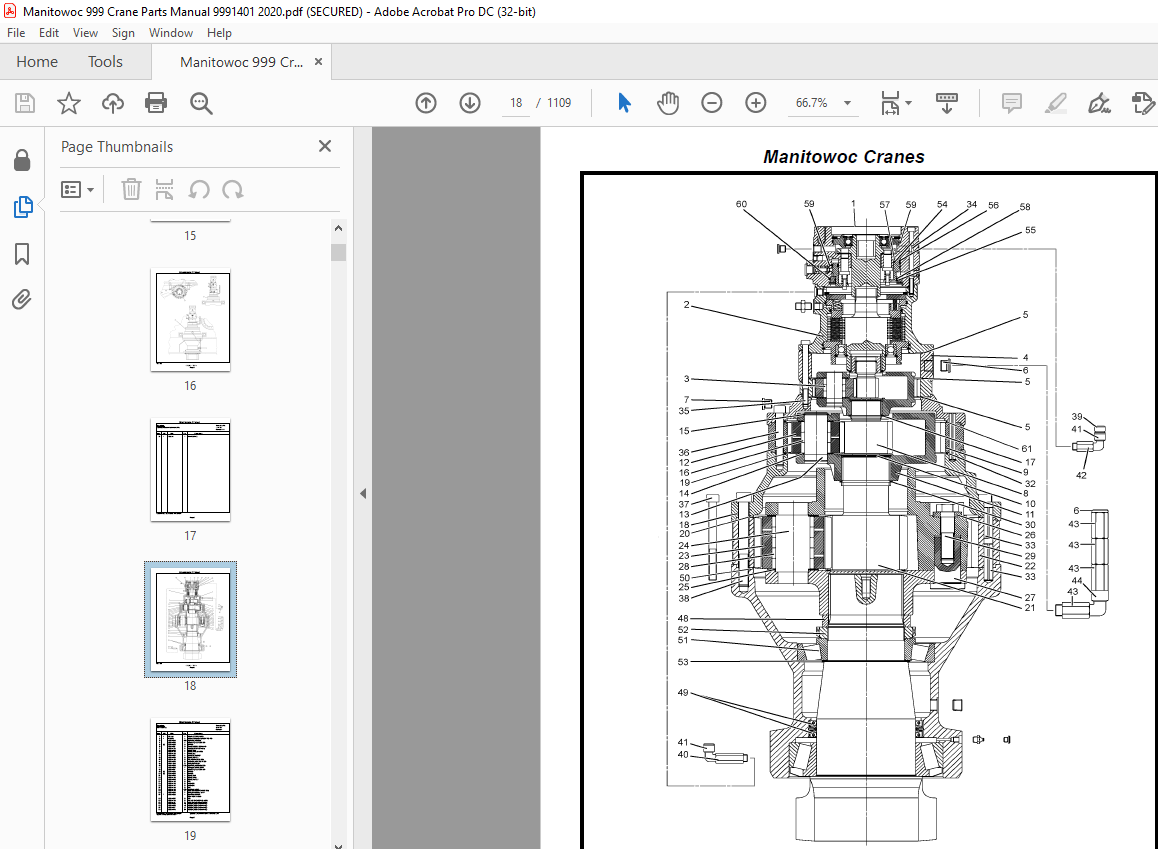
Task: Add file to starred with star icon
Action: [69, 103]
